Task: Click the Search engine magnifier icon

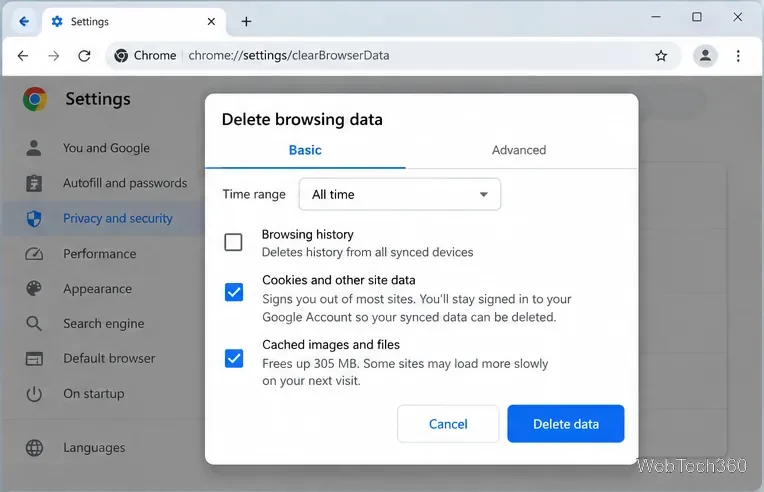Action: coord(34,323)
